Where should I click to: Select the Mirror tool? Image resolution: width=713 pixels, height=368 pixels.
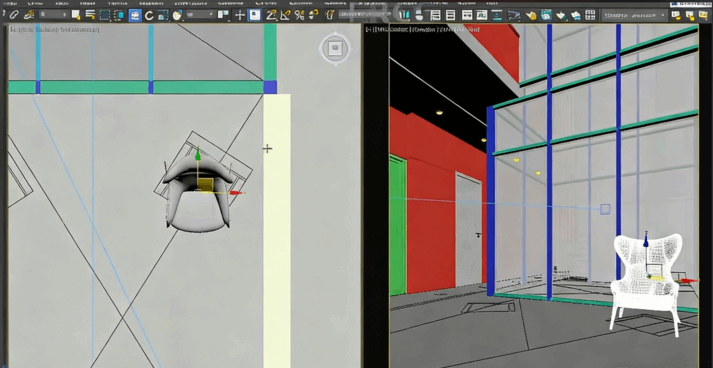[404, 15]
